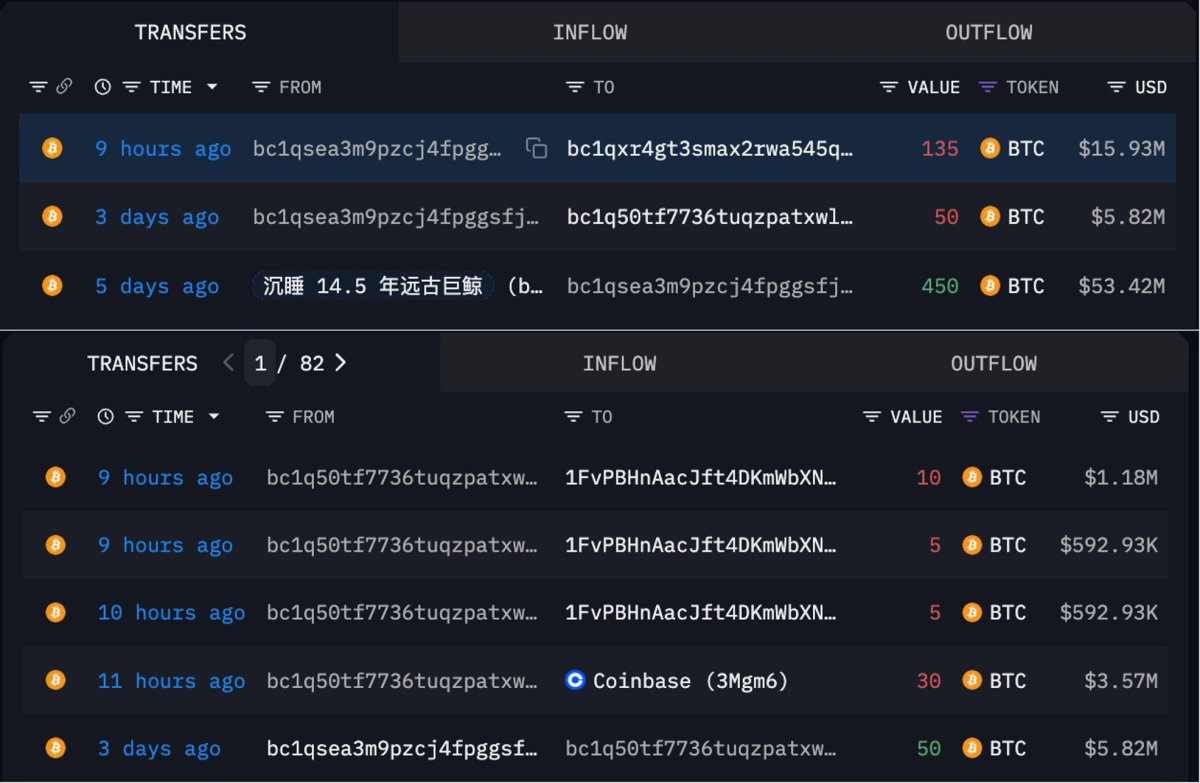Image resolution: width=1200 pixels, height=783 pixels.
Task: Open the clock icon beside TIME in the top table
Action: 102,87
